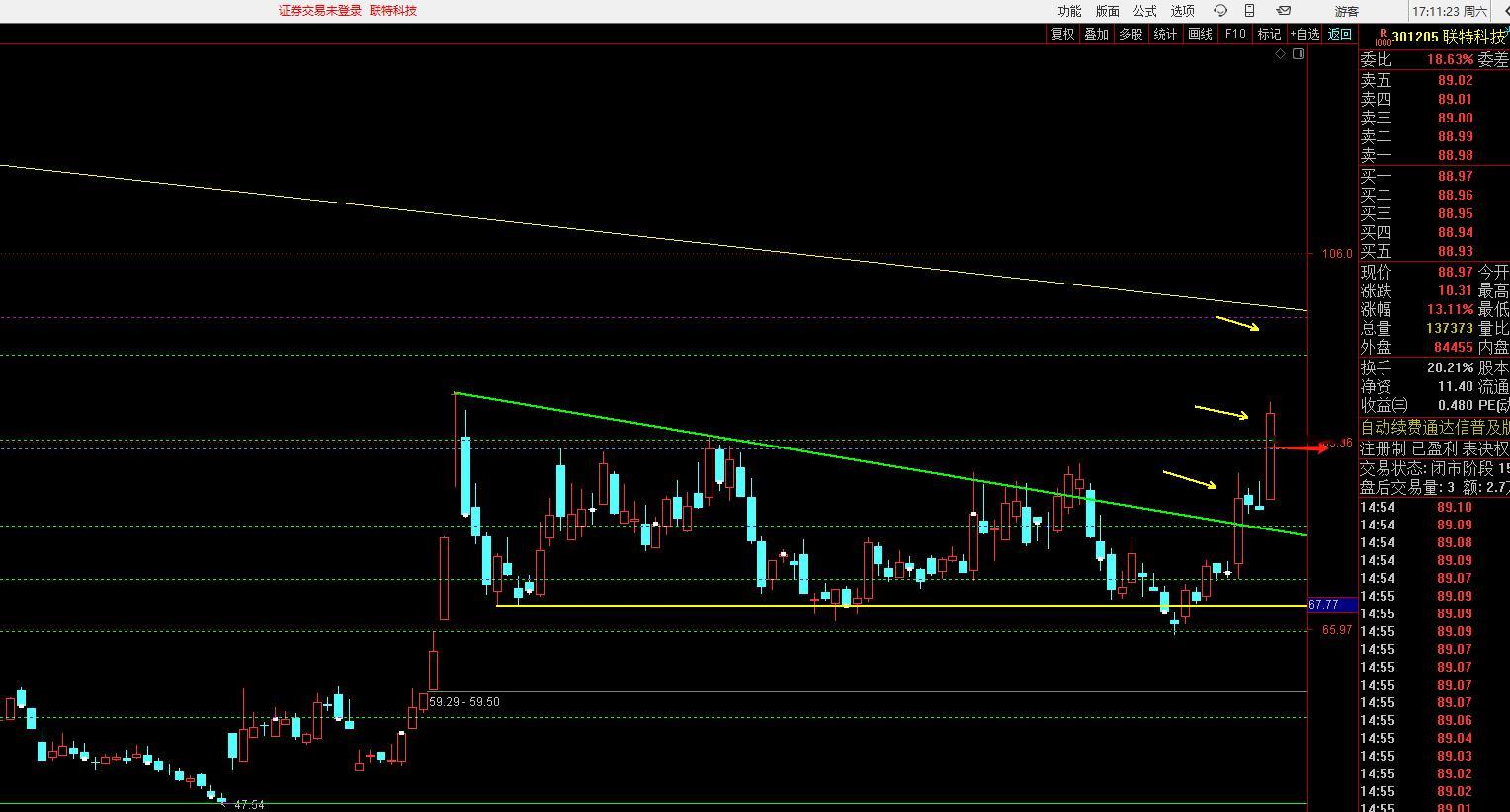This screenshot has height=812, width=1510.
Task: Select the 买三 price 88.95
Action: click(x=1455, y=213)
